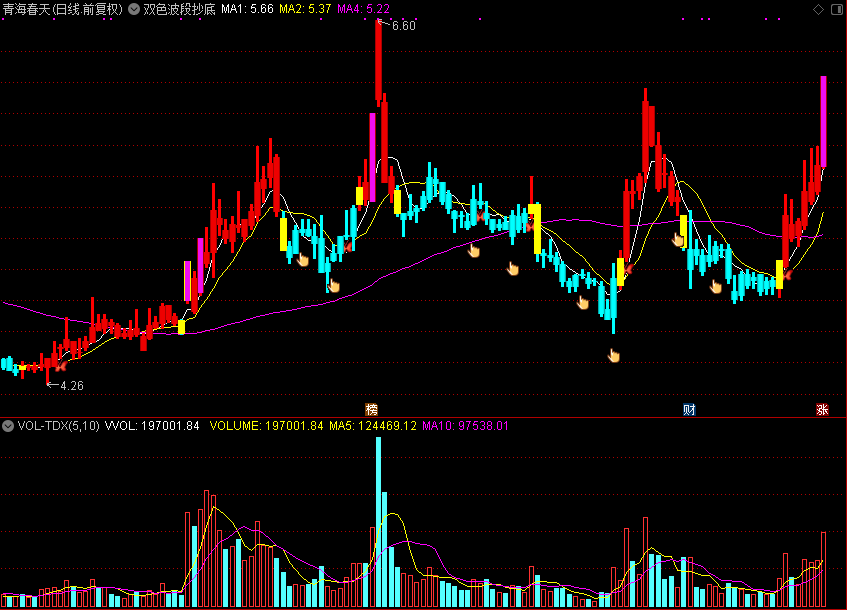Select the MA4: 5.22 value
This screenshot has height=610, width=847.
pyautogui.click(x=363, y=9)
